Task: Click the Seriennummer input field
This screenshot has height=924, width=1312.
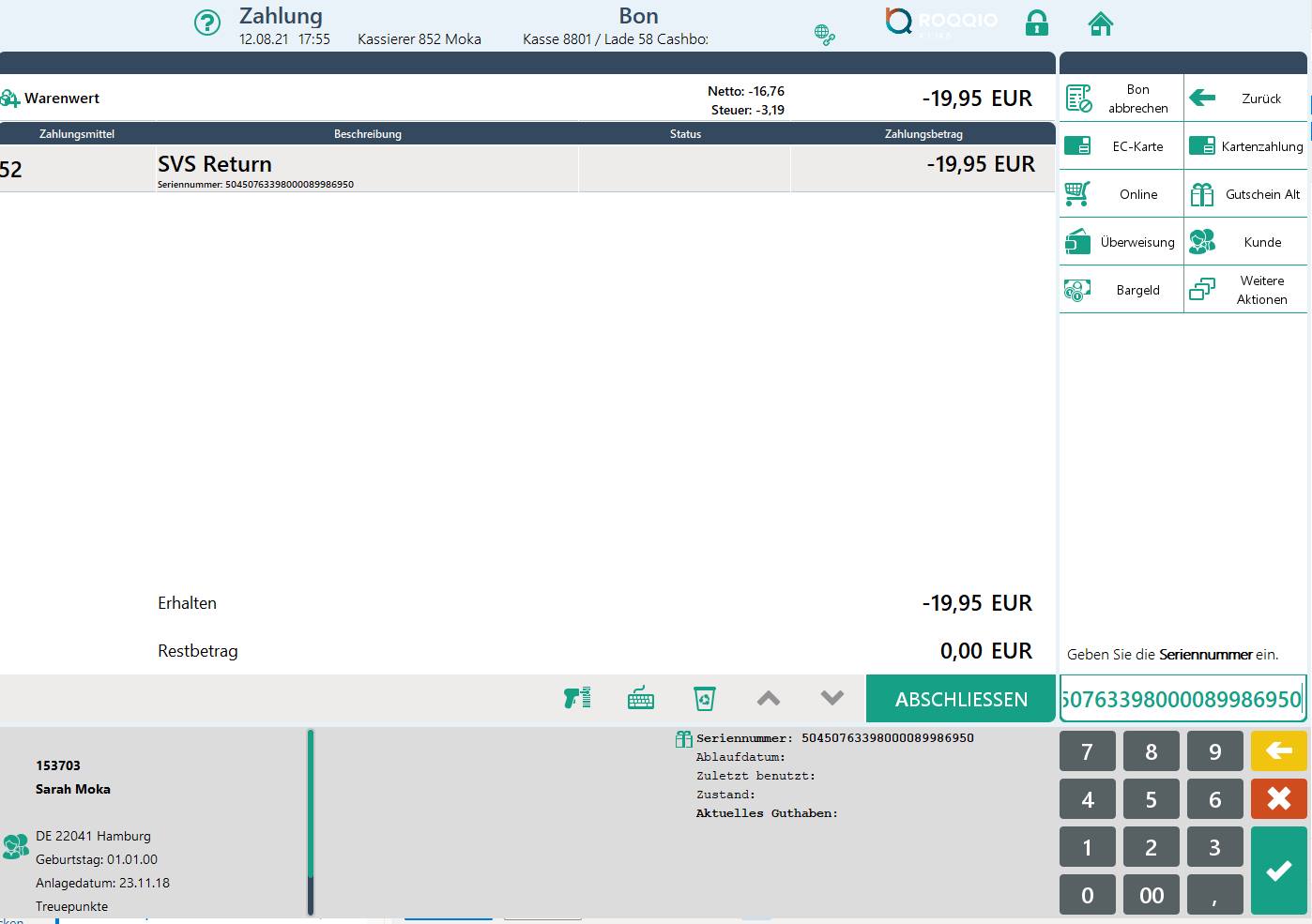Action: pos(1182,699)
